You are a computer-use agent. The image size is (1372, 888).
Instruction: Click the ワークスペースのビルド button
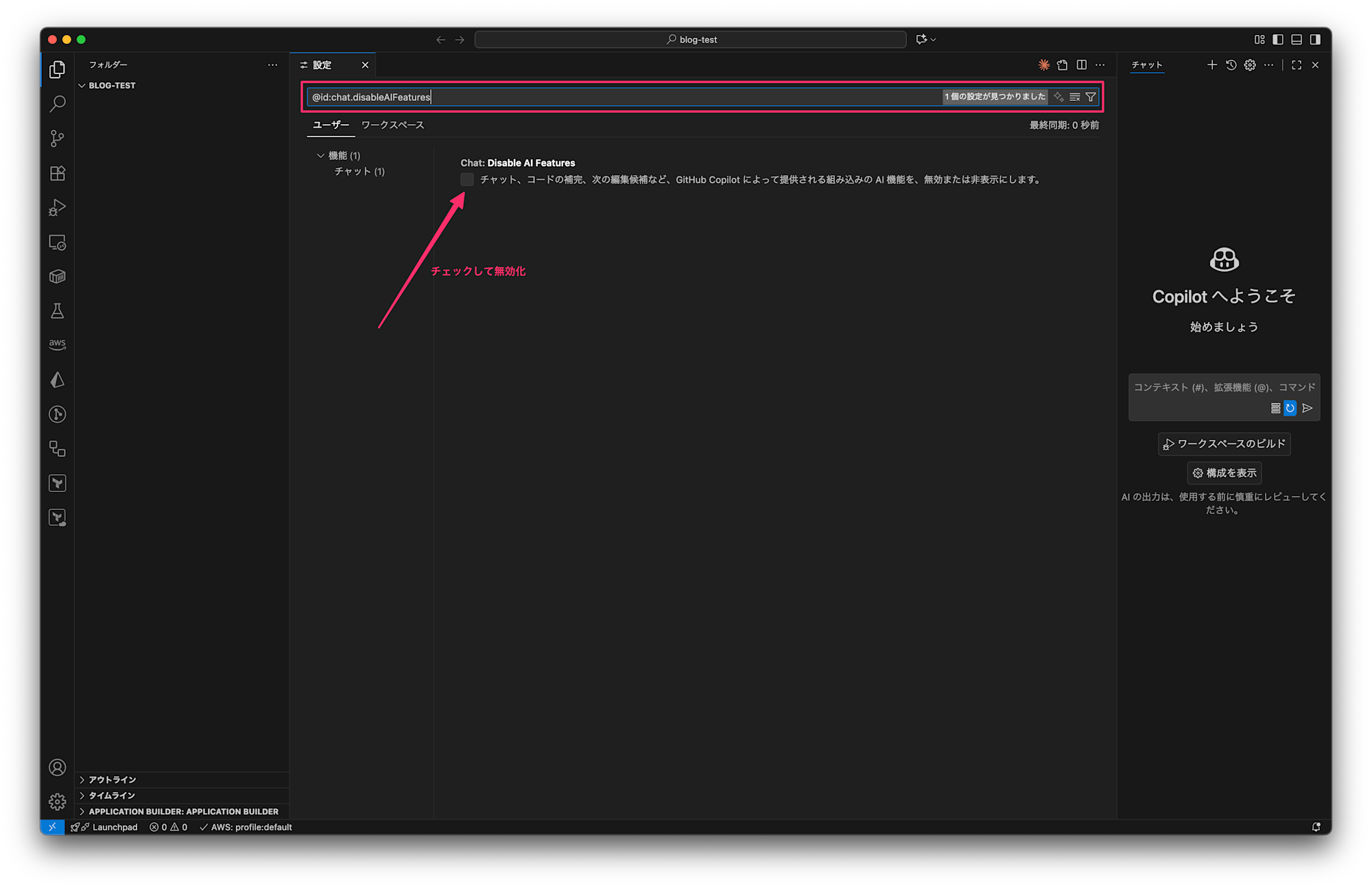click(1225, 444)
